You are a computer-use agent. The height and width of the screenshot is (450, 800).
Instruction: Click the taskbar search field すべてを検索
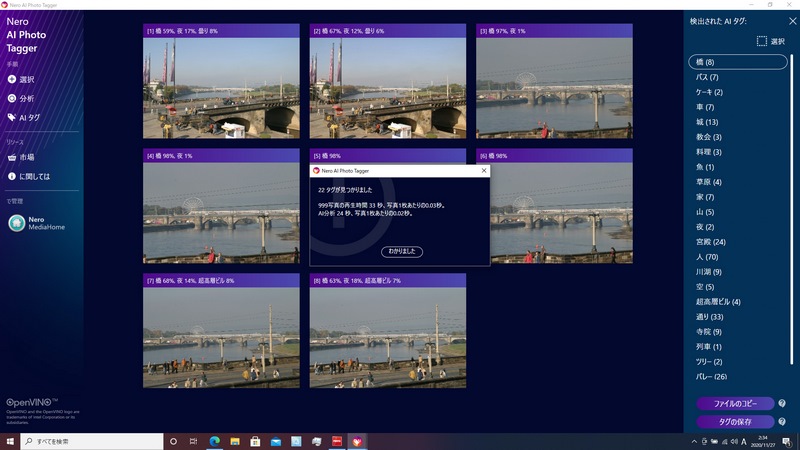click(92, 441)
